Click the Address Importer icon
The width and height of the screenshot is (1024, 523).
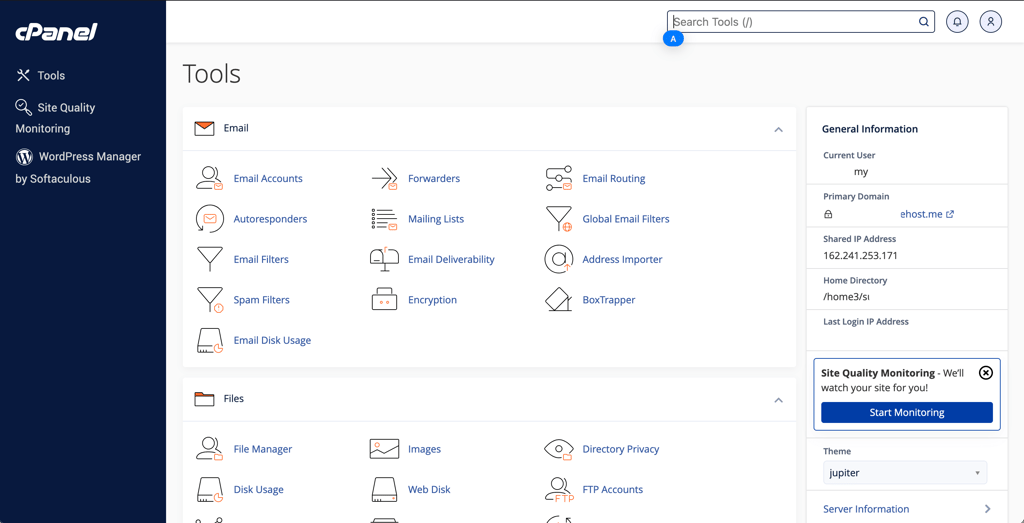click(558, 259)
